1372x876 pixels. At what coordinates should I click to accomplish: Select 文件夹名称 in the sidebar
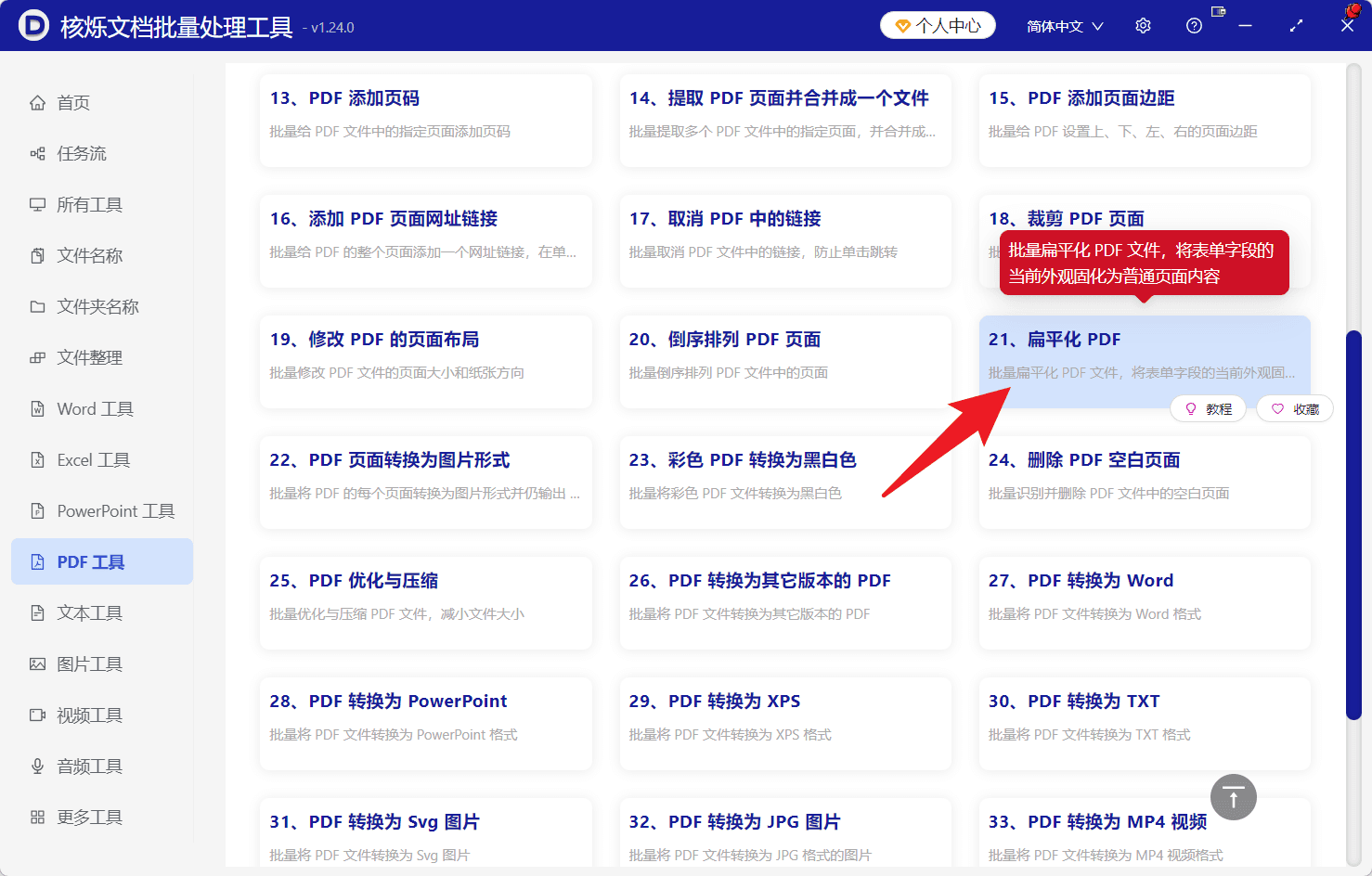pos(102,307)
